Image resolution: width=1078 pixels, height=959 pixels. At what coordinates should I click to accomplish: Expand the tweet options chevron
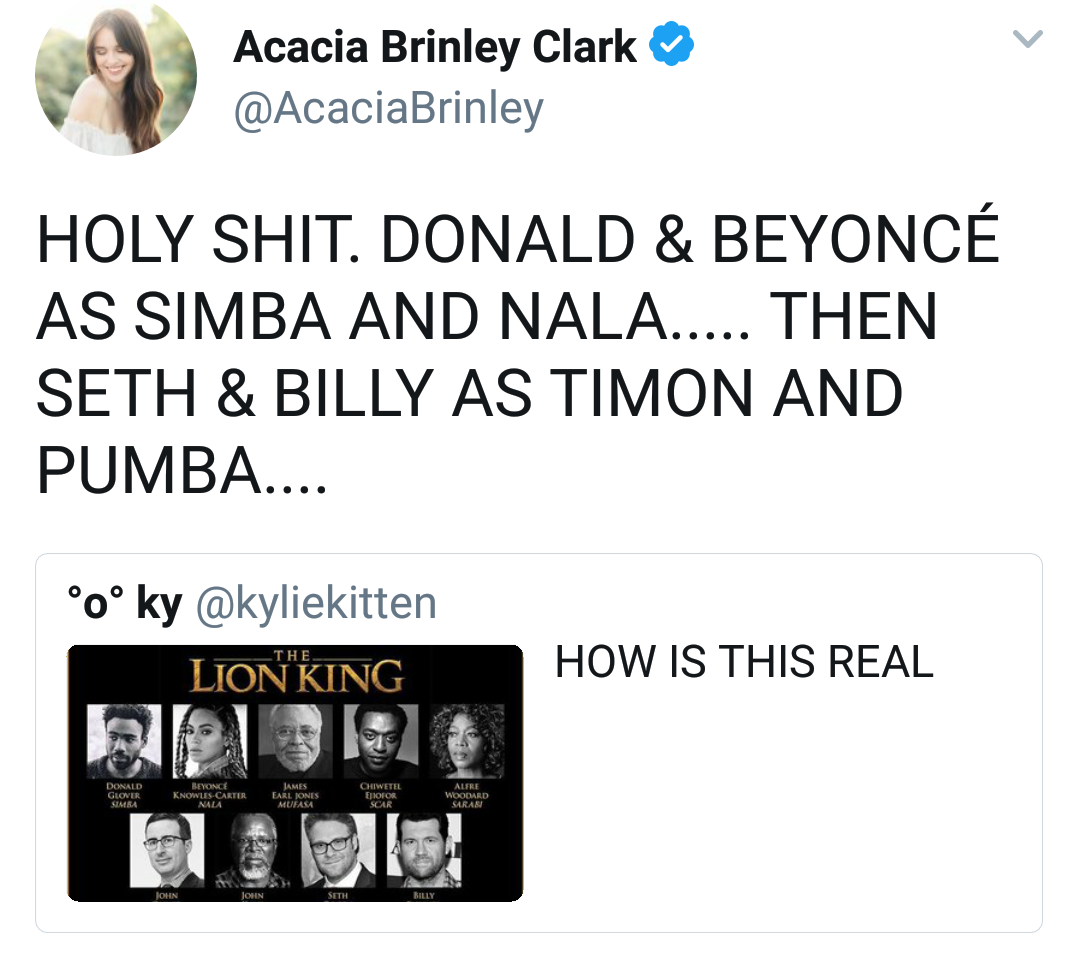pos(1028,38)
